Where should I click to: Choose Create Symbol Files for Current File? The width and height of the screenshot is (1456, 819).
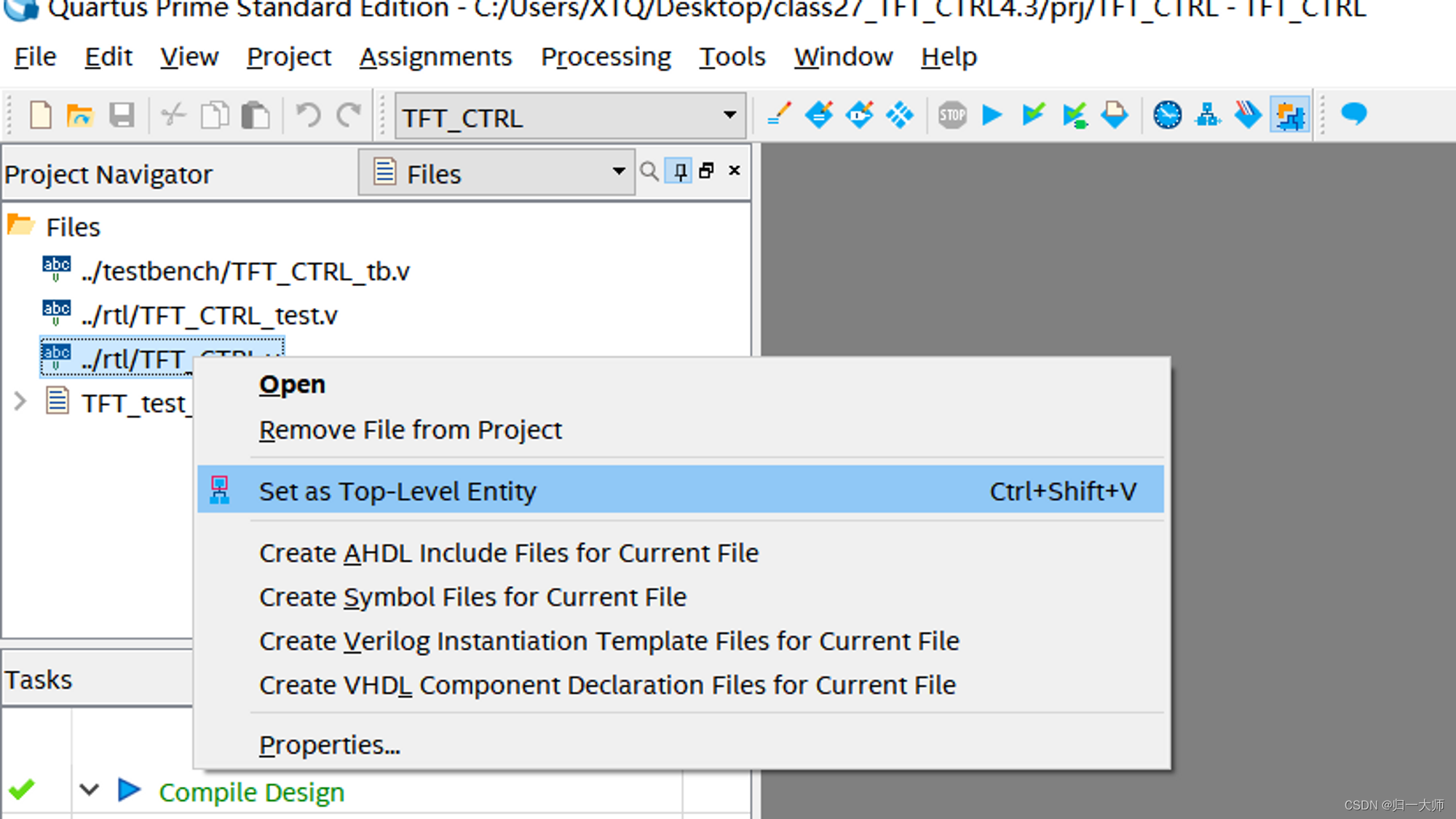[x=681, y=597]
